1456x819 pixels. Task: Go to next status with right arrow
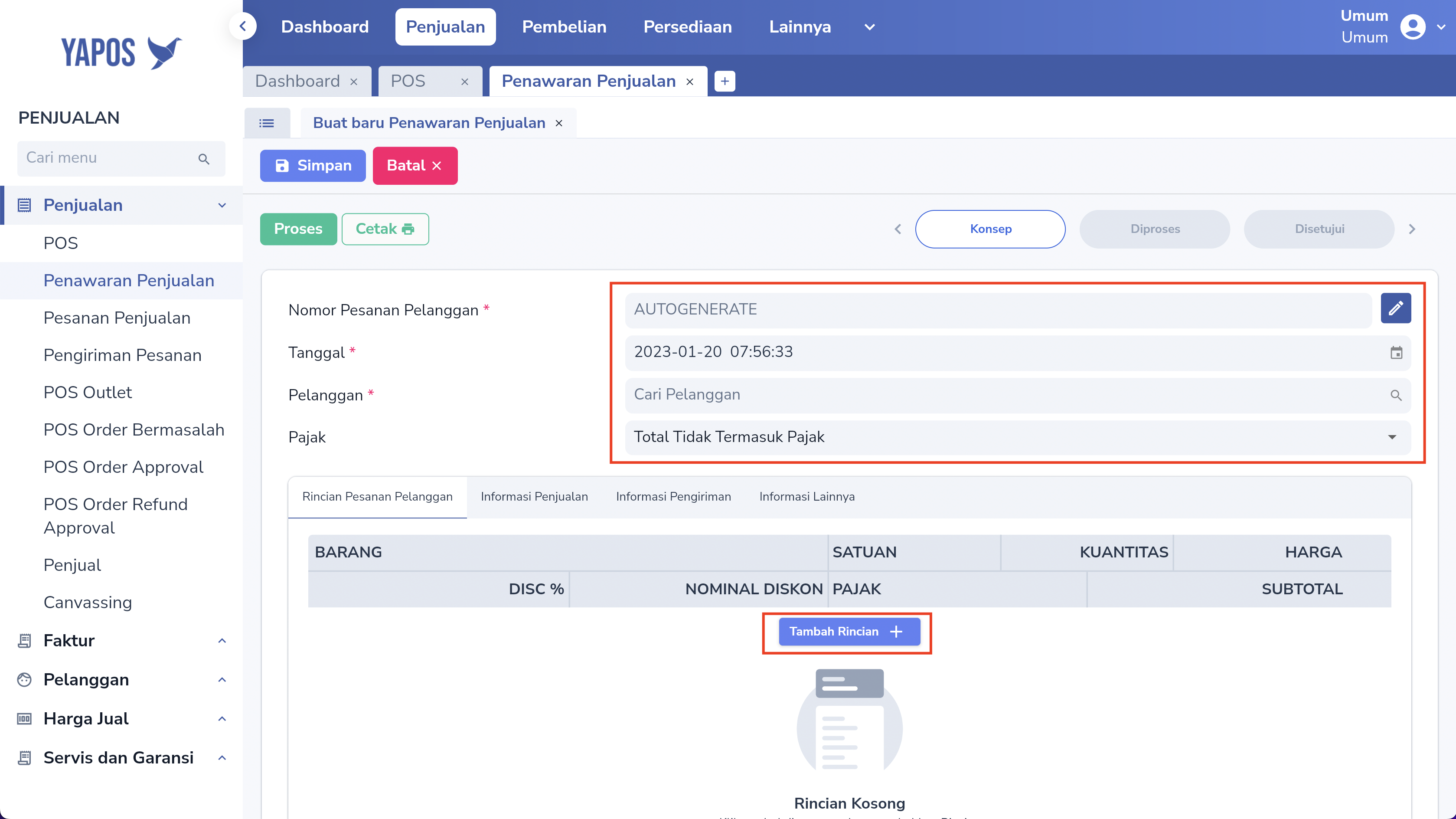(1412, 229)
